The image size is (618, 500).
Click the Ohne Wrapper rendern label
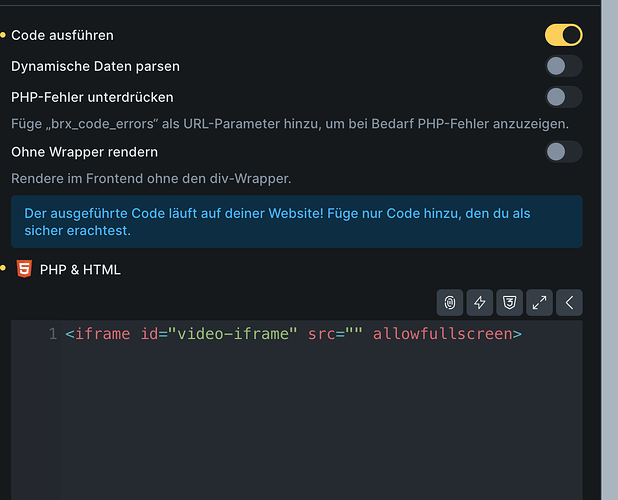click(84, 152)
